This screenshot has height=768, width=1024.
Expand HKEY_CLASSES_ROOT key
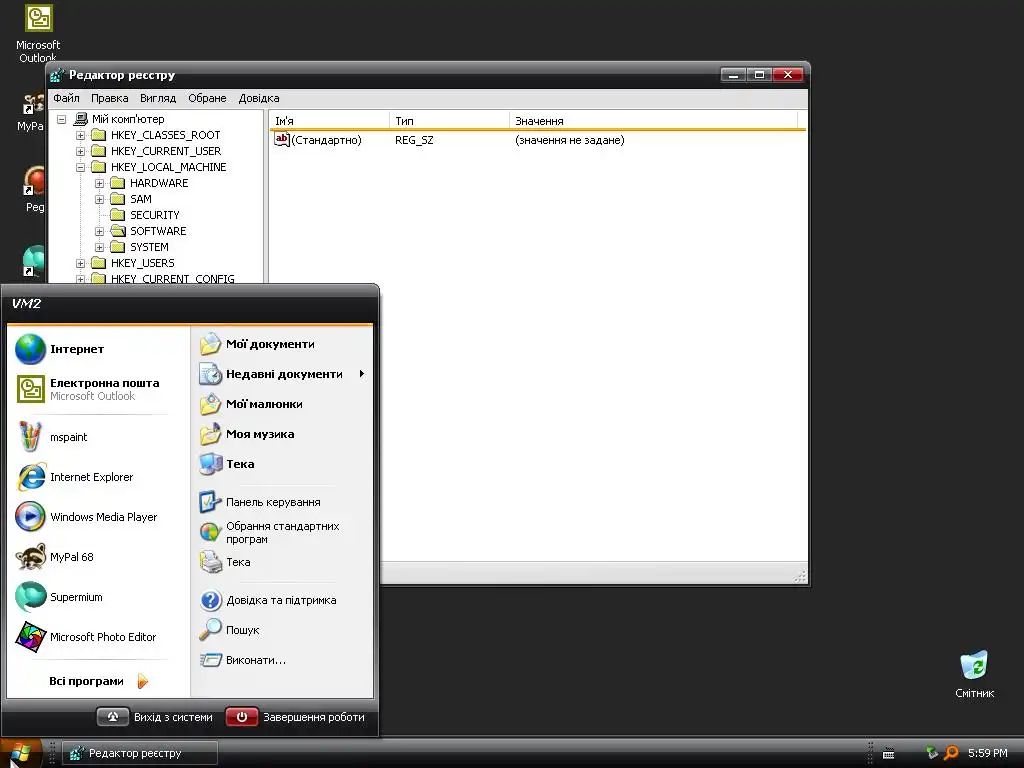[x=80, y=135]
